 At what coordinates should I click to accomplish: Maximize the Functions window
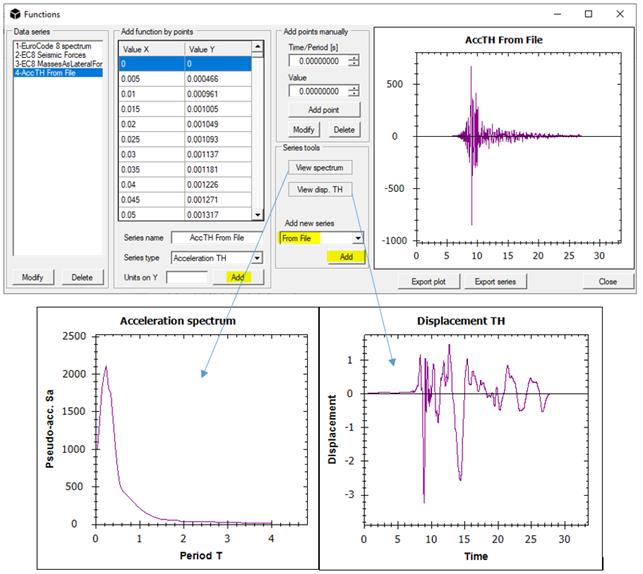588,14
